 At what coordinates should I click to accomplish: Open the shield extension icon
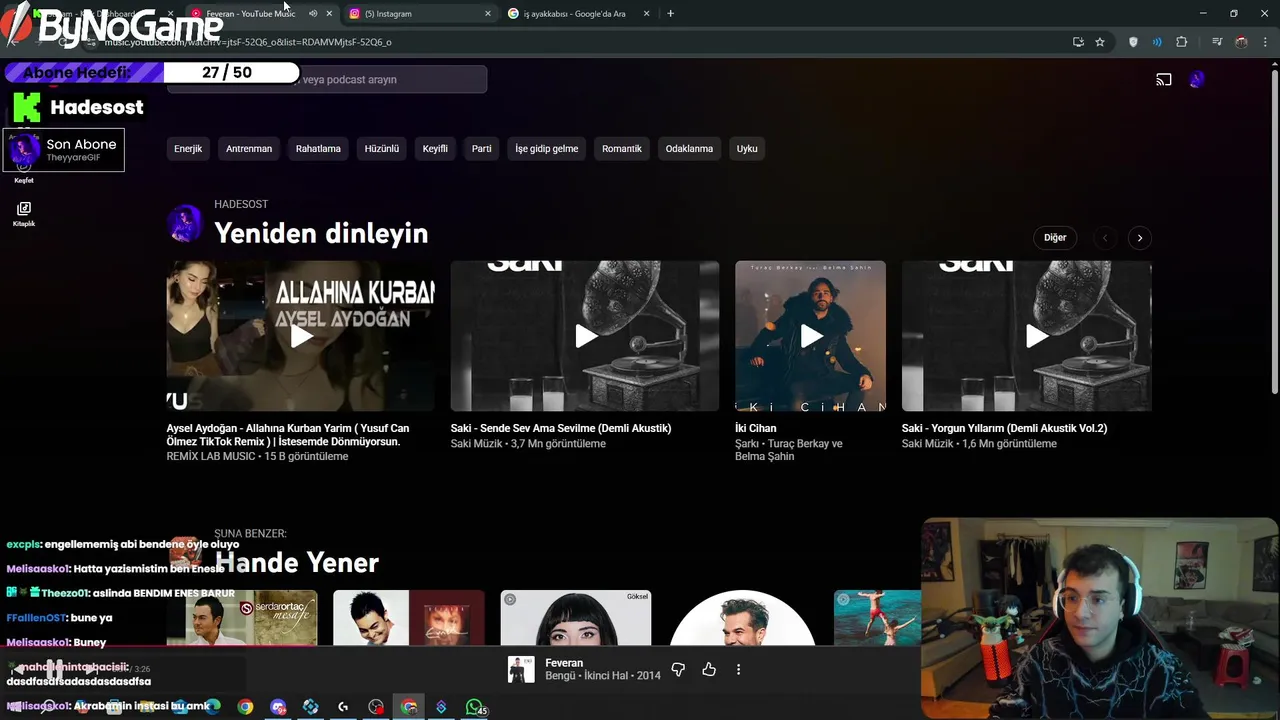pos(1133,42)
